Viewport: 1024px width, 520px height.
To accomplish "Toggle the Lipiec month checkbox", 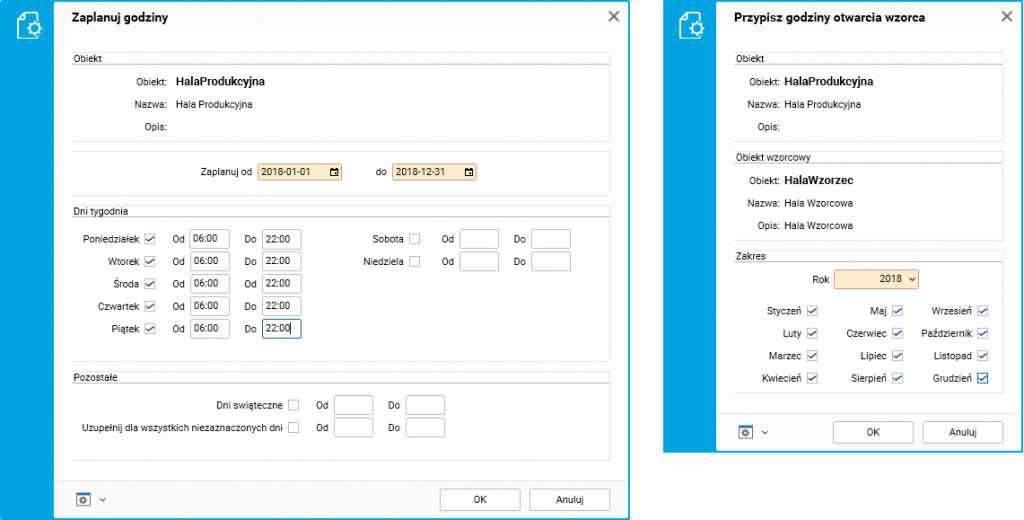I will [x=897, y=355].
